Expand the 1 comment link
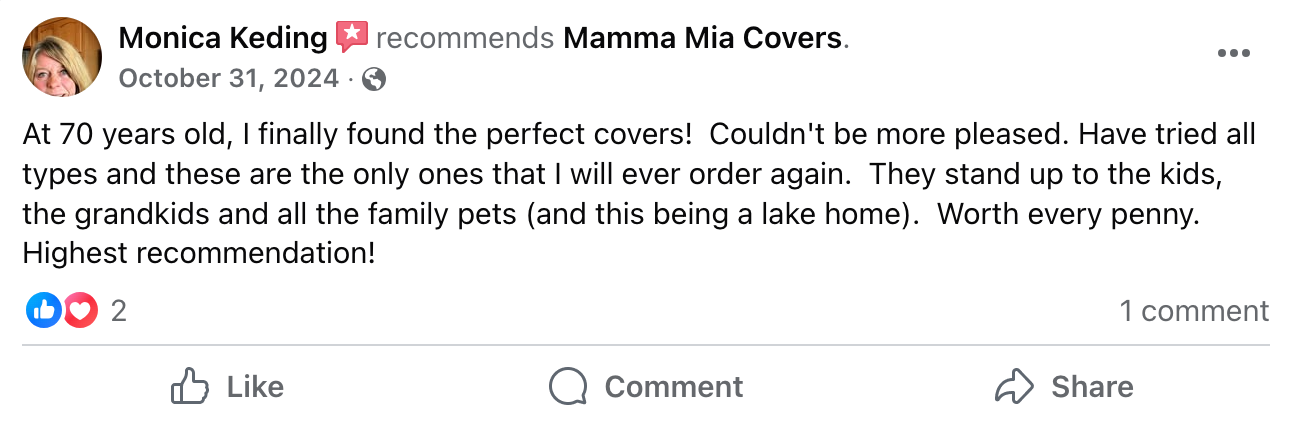The image size is (1290, 426). (x=1194, y=311)
